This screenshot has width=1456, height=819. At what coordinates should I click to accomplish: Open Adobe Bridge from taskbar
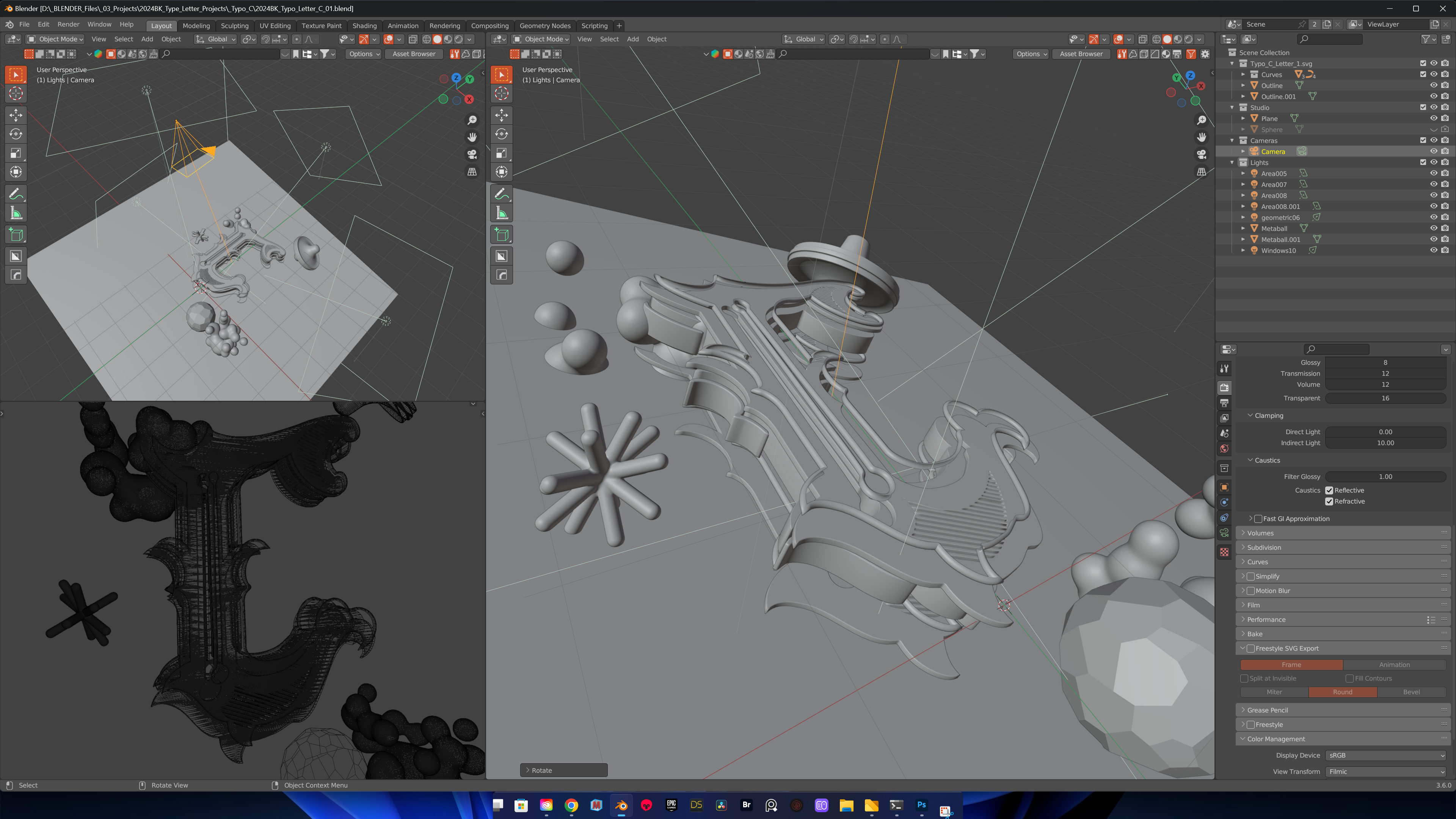click(747, 805)
